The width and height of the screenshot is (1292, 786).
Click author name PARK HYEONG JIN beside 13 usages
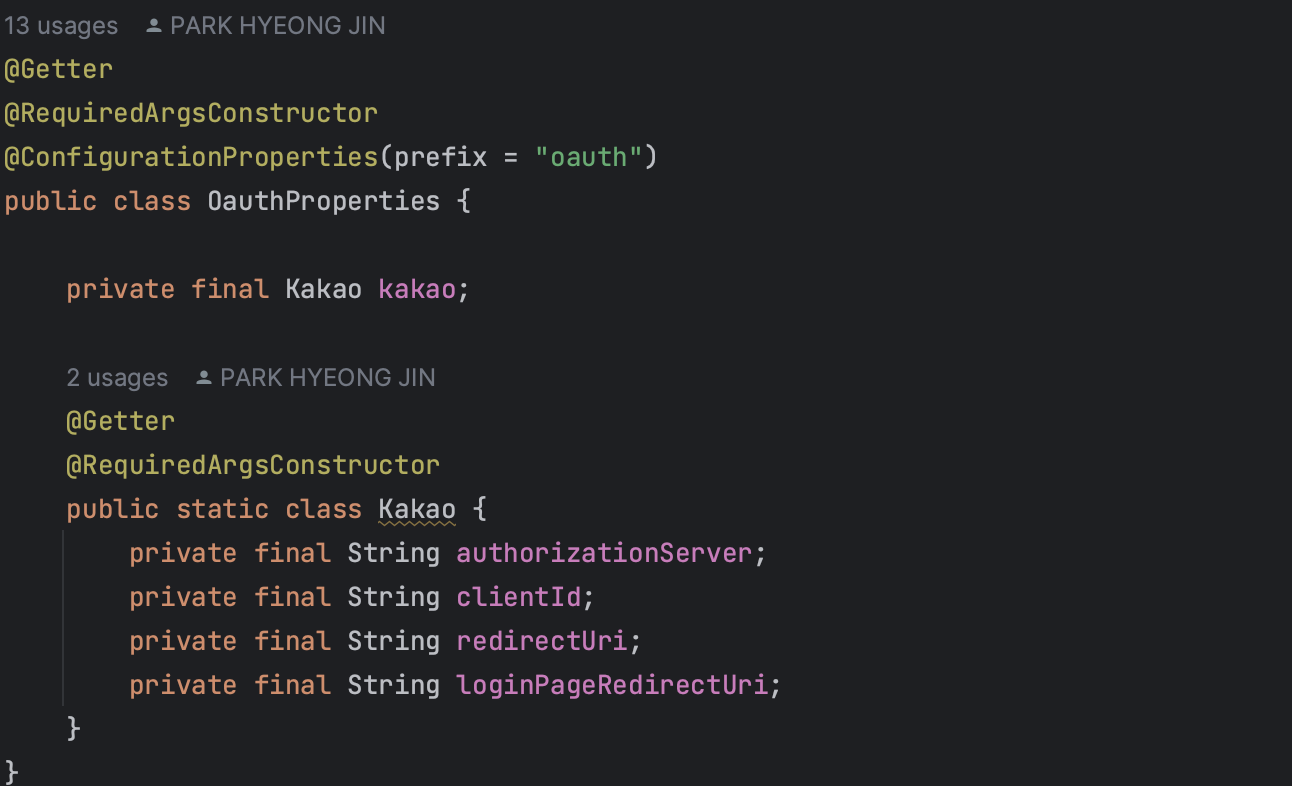click(278, 26)
